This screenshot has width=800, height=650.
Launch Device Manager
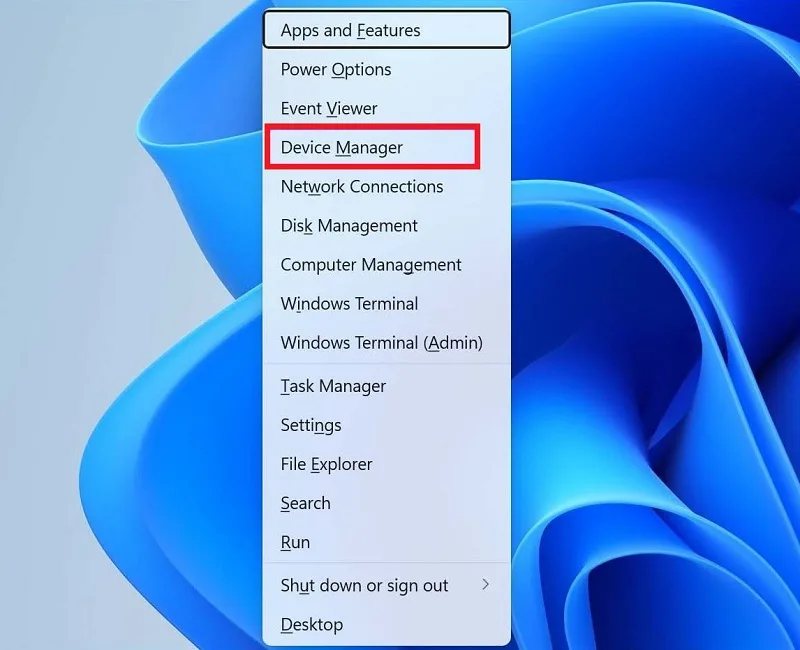pos(386,147)
